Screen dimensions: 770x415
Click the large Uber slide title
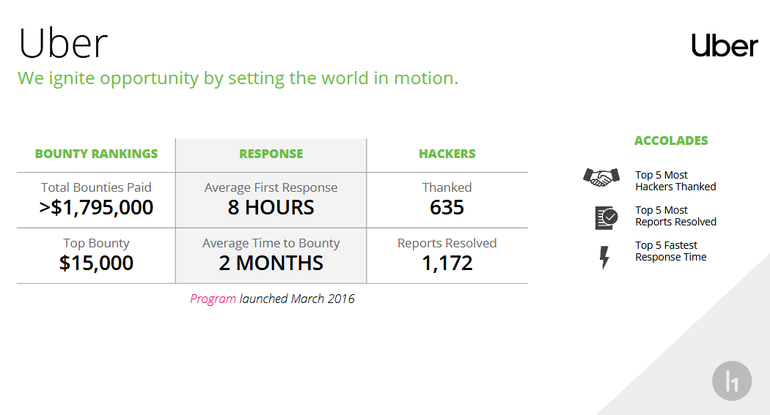(62, 43)
